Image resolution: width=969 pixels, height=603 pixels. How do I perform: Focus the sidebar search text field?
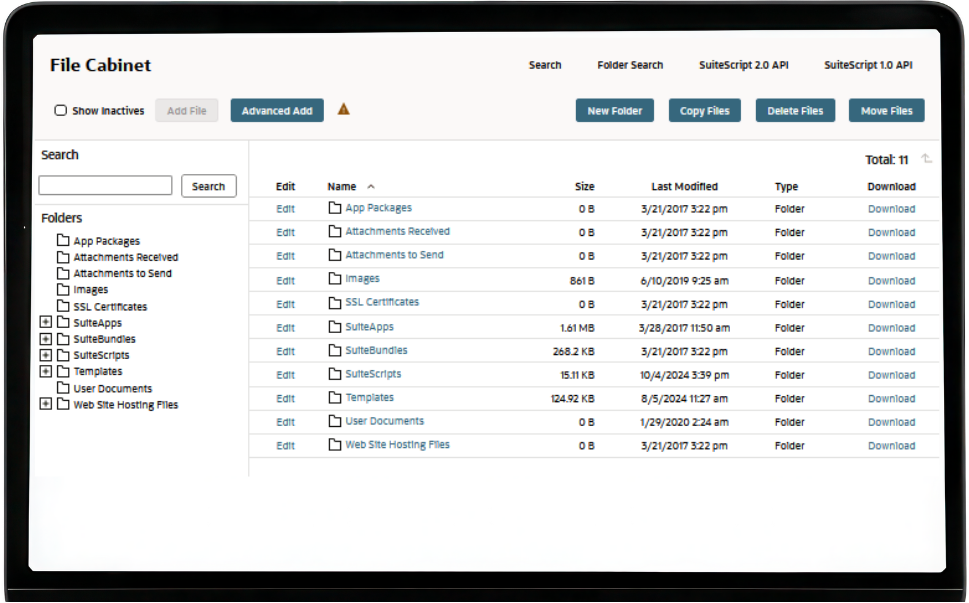tap(105, 186)
